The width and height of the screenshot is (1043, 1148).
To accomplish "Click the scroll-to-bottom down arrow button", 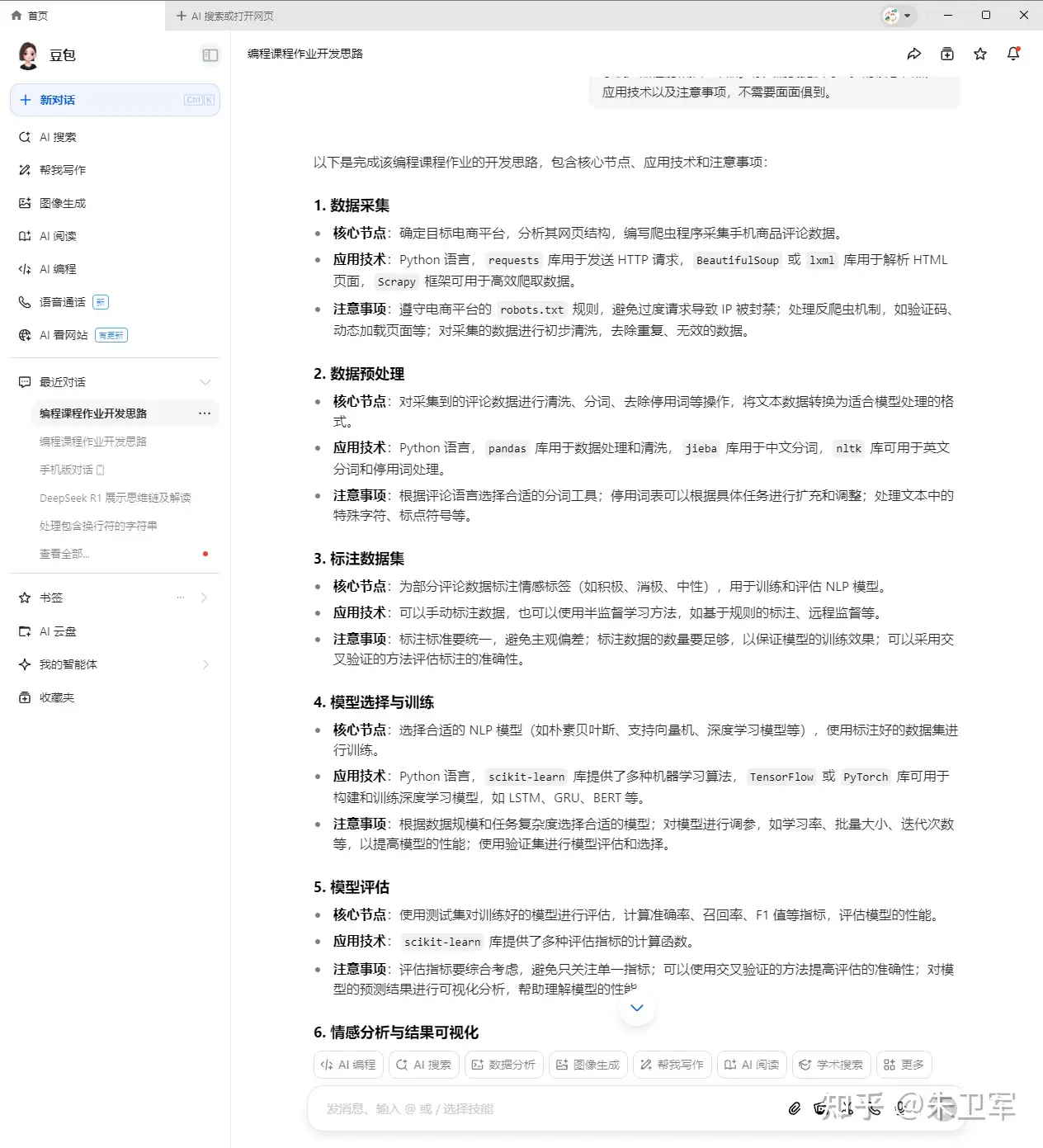I will (636, 1008).
